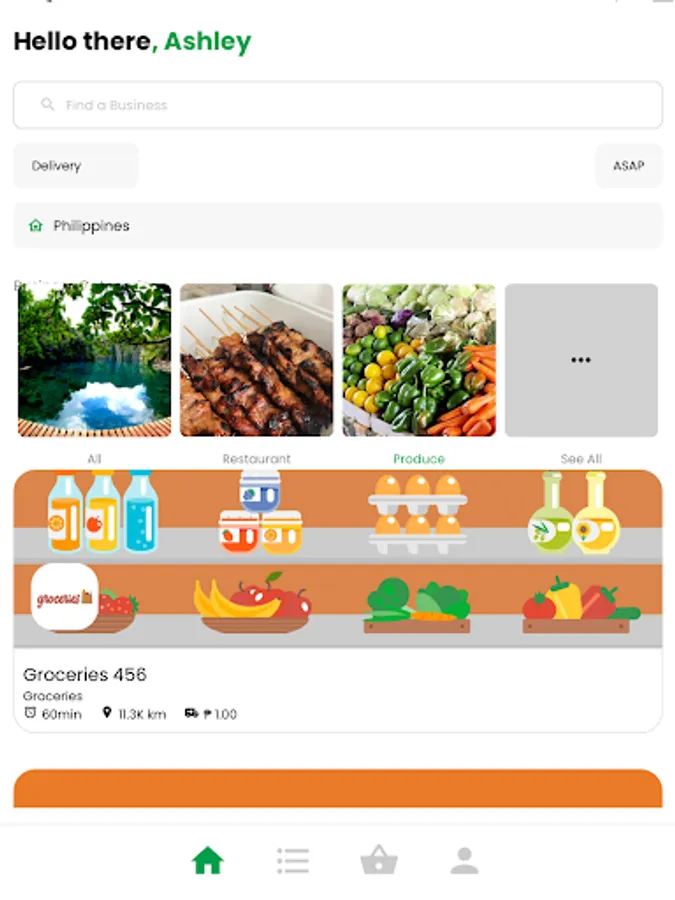Click the magnifier search icon
This screenshot has height=900, width=675.
tap(48, 104)
